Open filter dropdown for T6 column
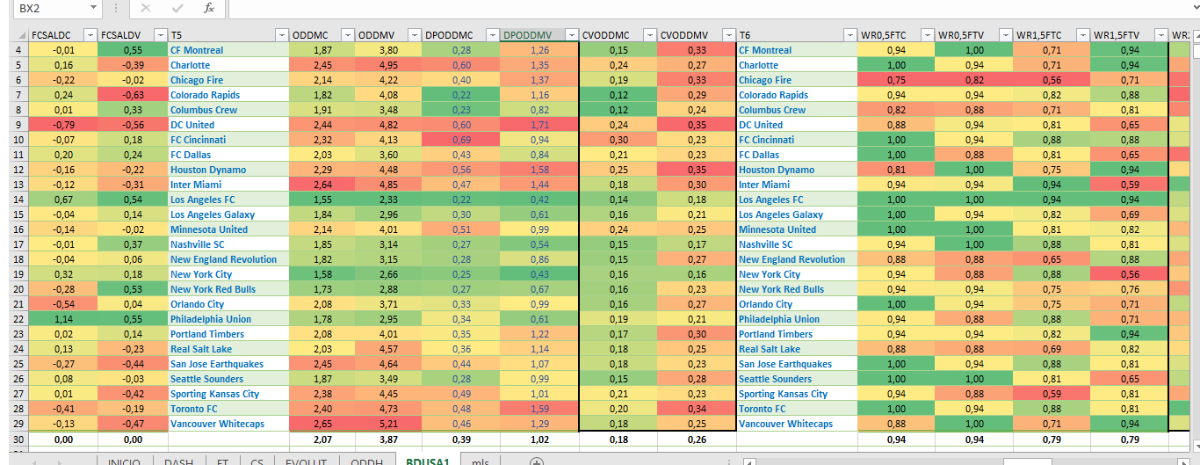Screen dimensions: 1200x465 [x=850, y=35]
